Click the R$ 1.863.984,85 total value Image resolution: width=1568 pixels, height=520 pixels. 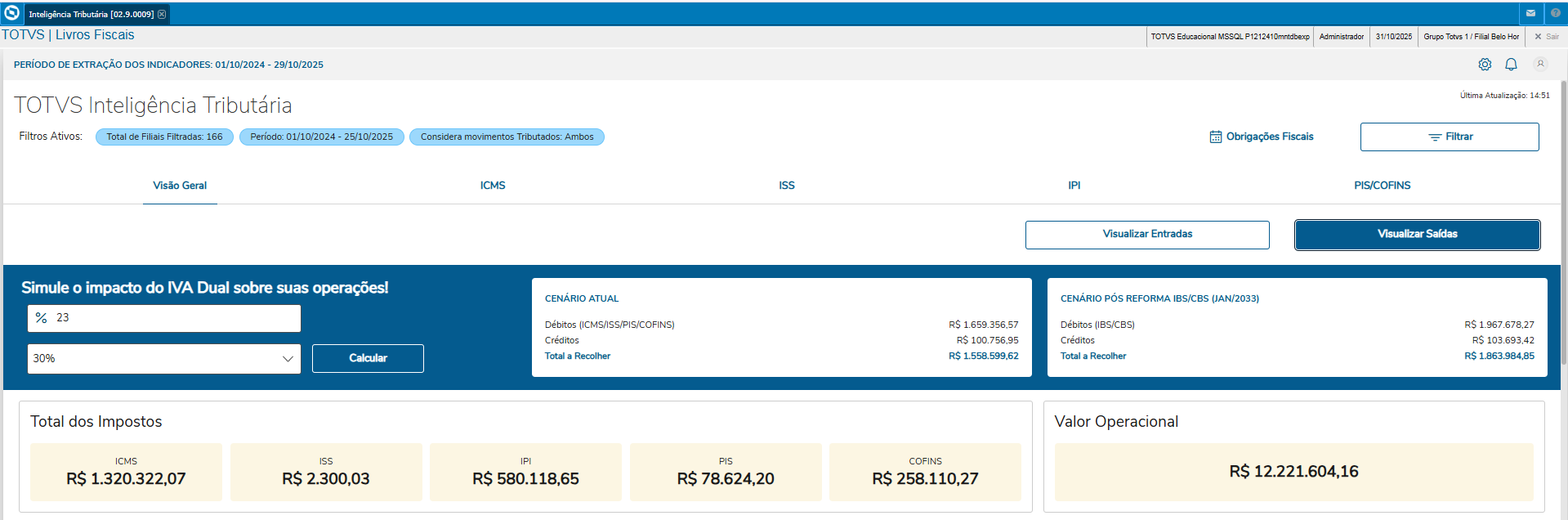1499,356
